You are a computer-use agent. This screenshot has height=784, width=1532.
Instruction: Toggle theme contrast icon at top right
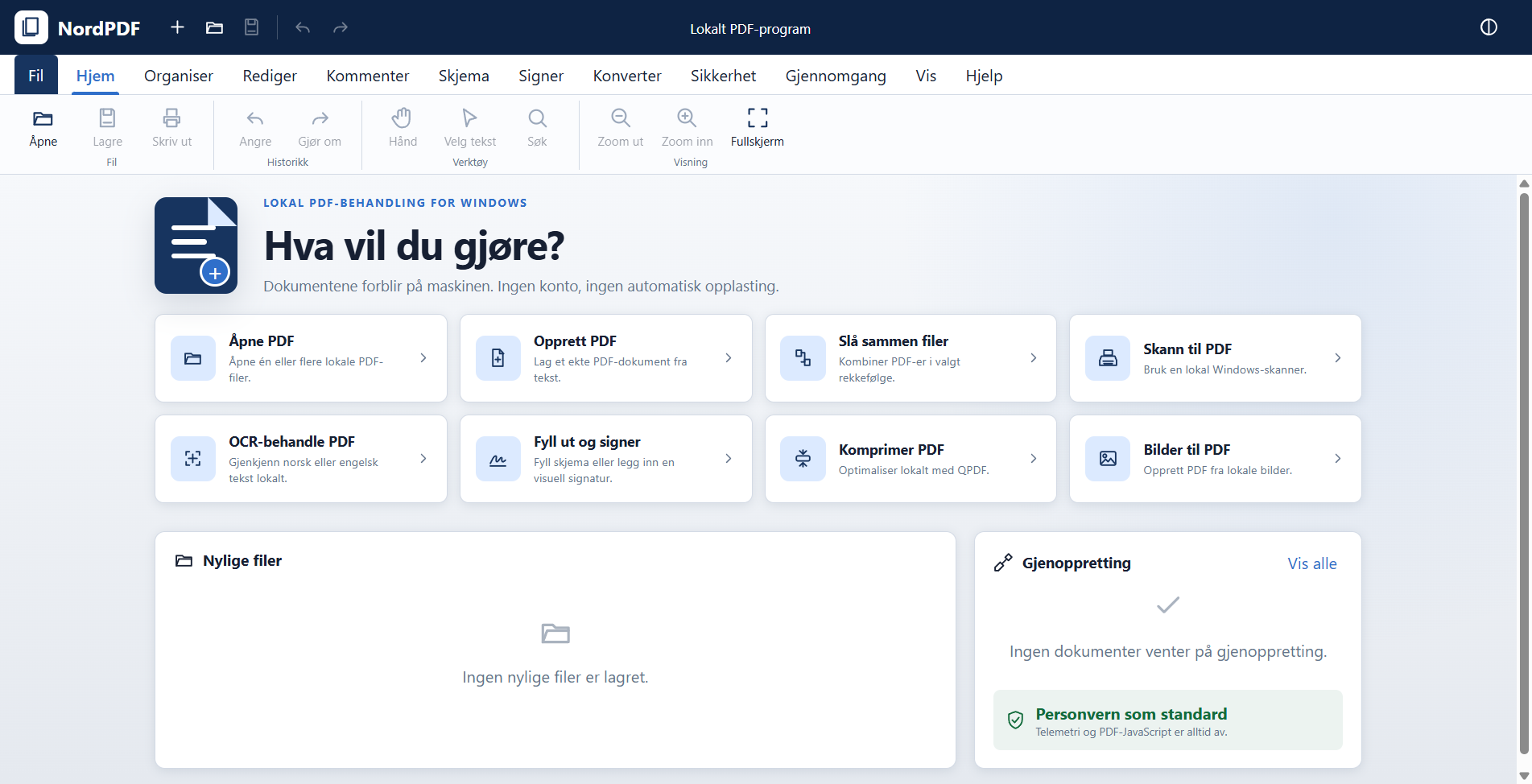pyautogui.click(x=1489, y=27)
